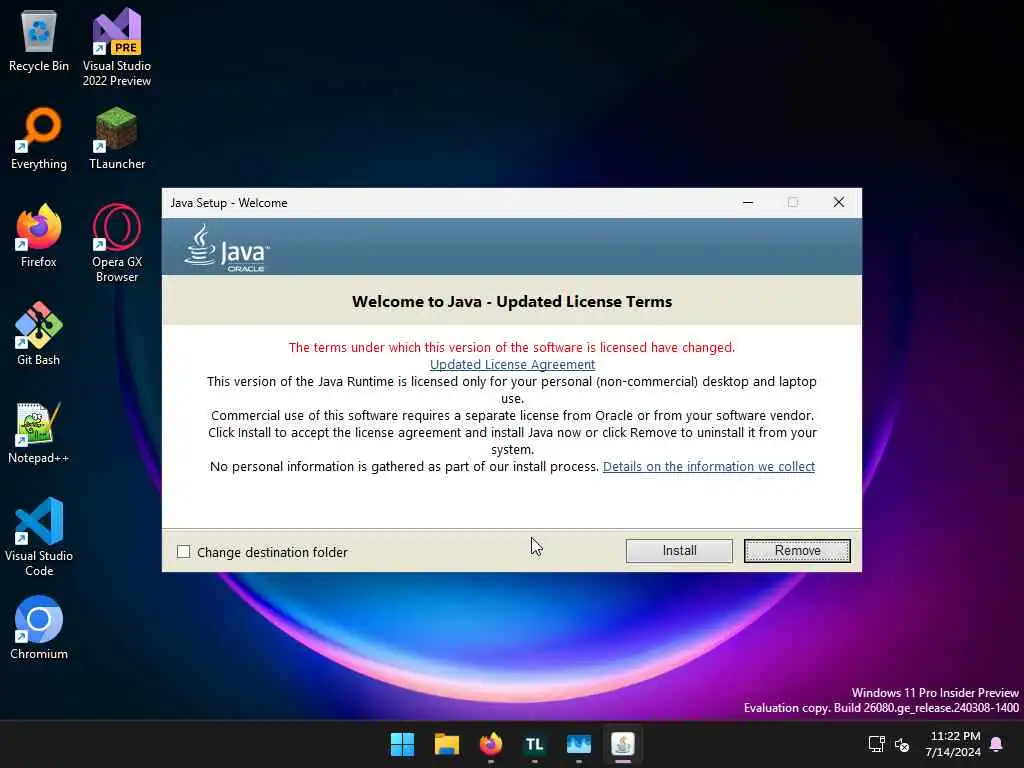
Task: Open the Windows Start menu
Action: (x=402, y=744)
